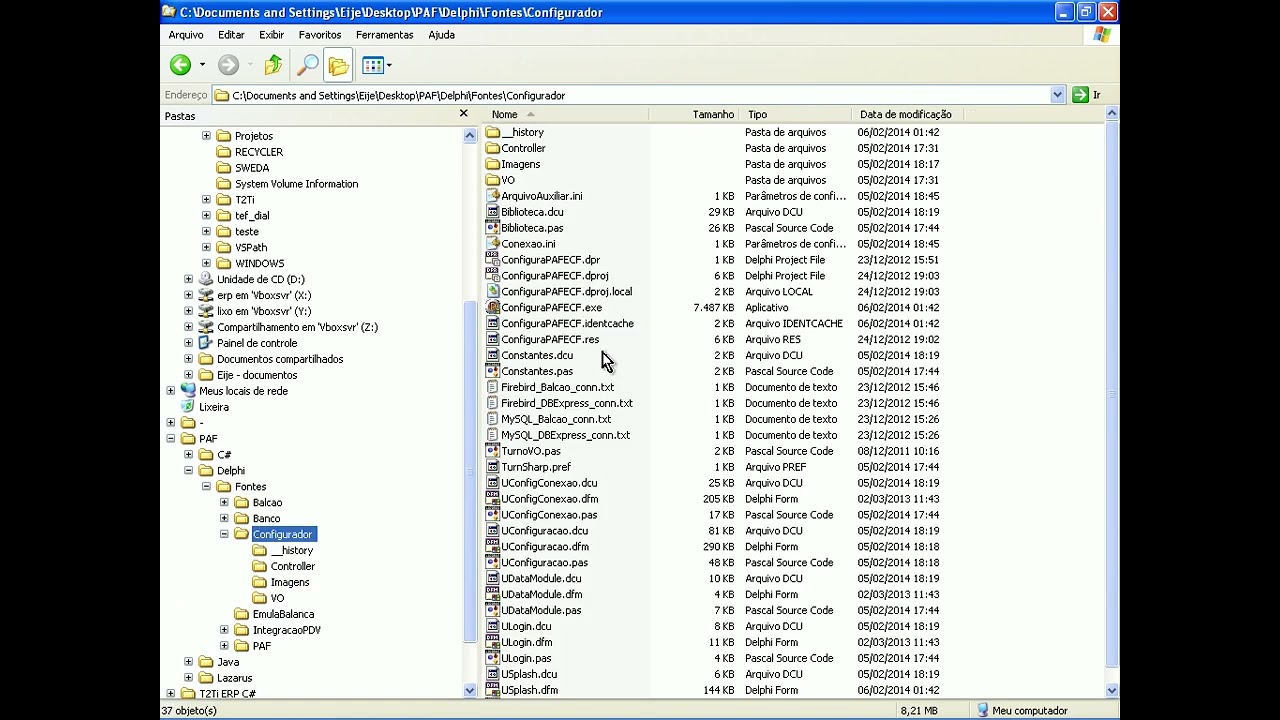Open the Views mode button
Screen dimensions: 1280x720
[x=373, y=65]
